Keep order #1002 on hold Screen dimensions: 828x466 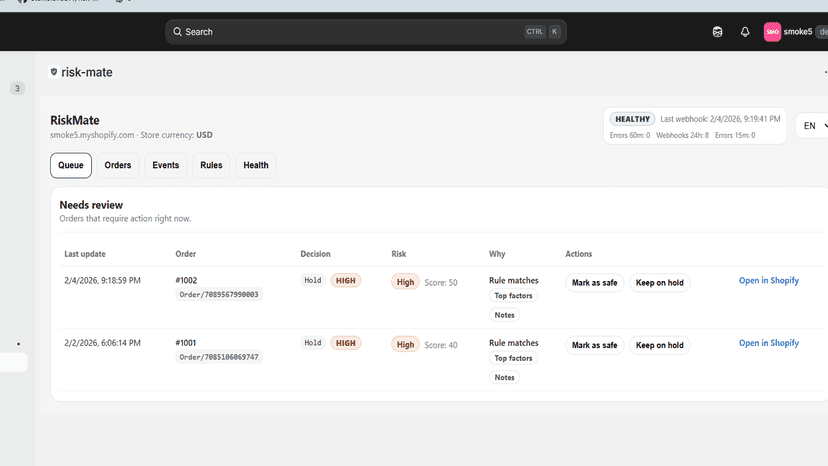pos(660,283)
